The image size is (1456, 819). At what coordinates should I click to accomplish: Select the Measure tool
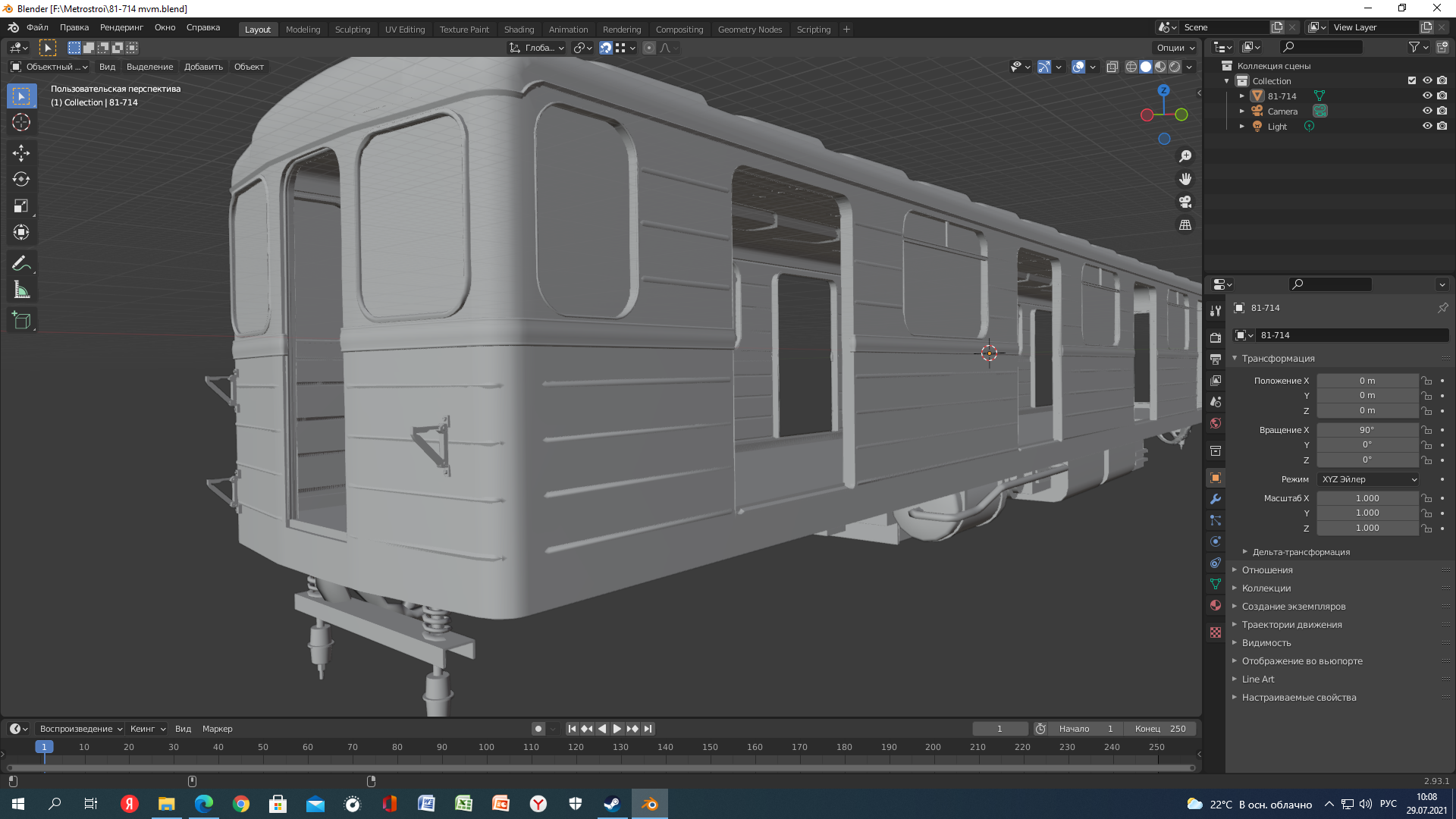tap(21, 290)
